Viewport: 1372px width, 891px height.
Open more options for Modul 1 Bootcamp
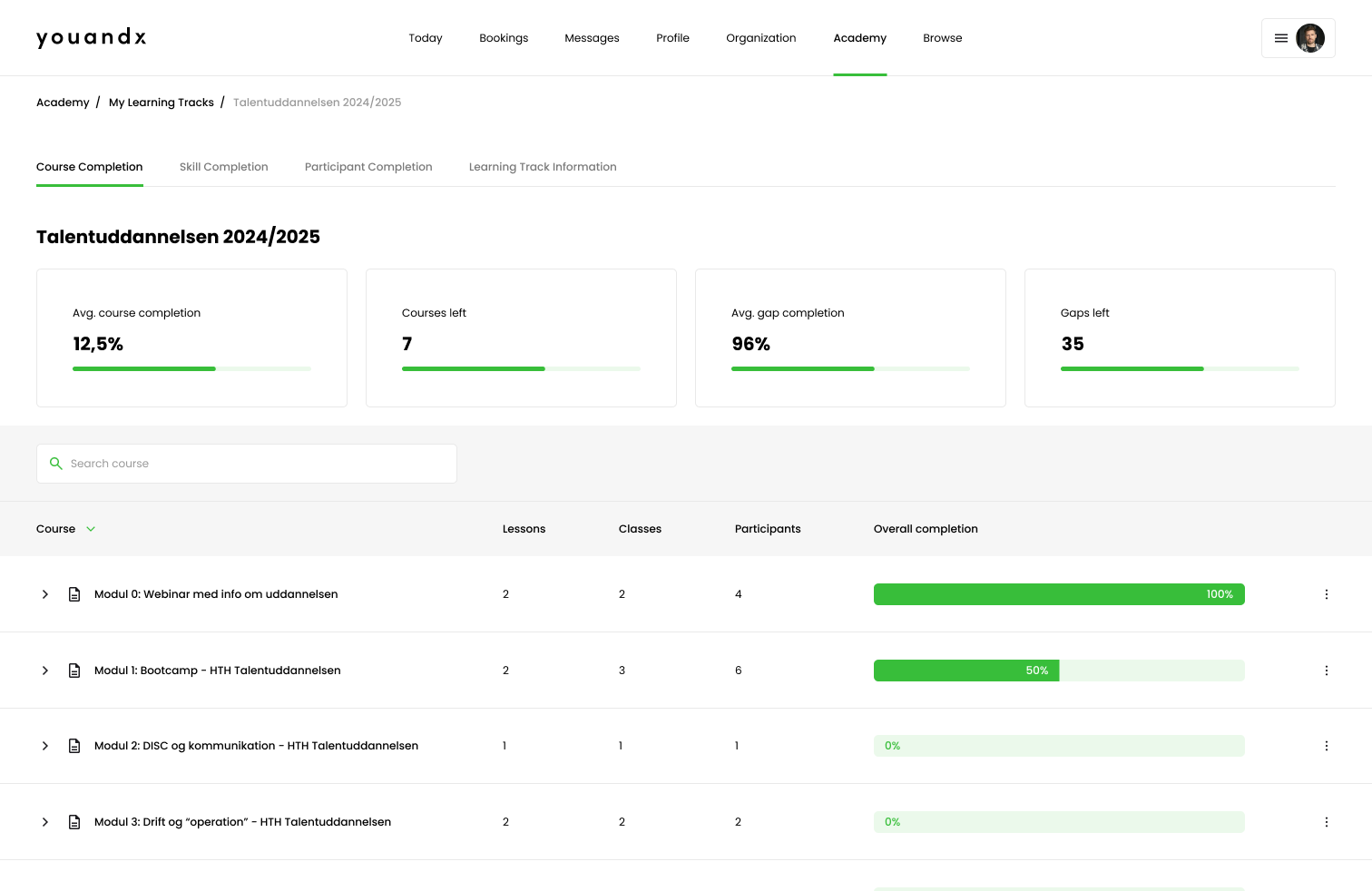(x=1327, y=671)
